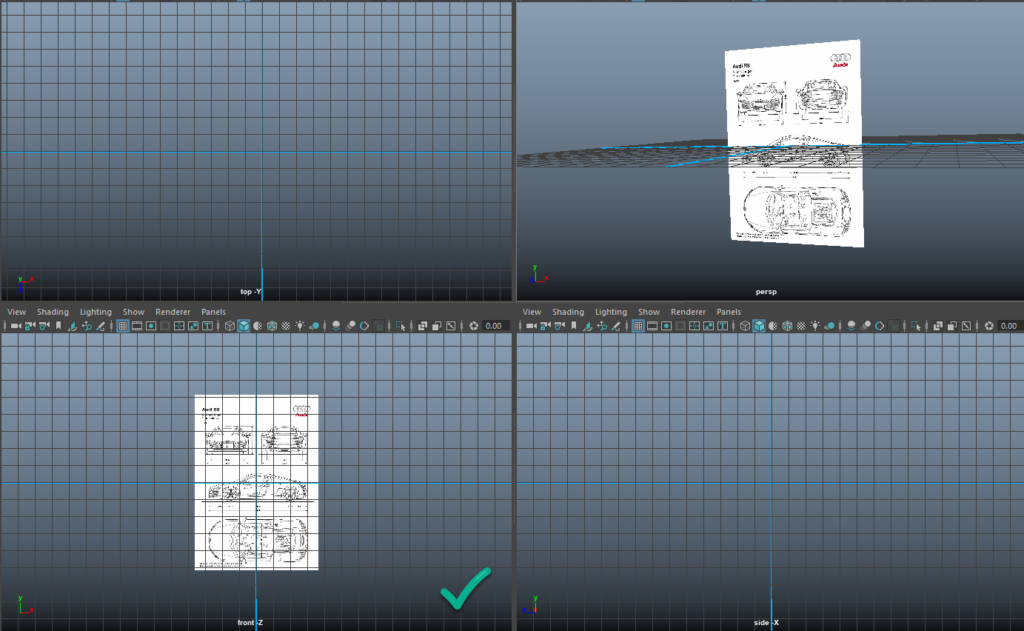Click Smooth Shade All in front view toolbar
Screen dimensions: 1024x631
tap(244, 326)
